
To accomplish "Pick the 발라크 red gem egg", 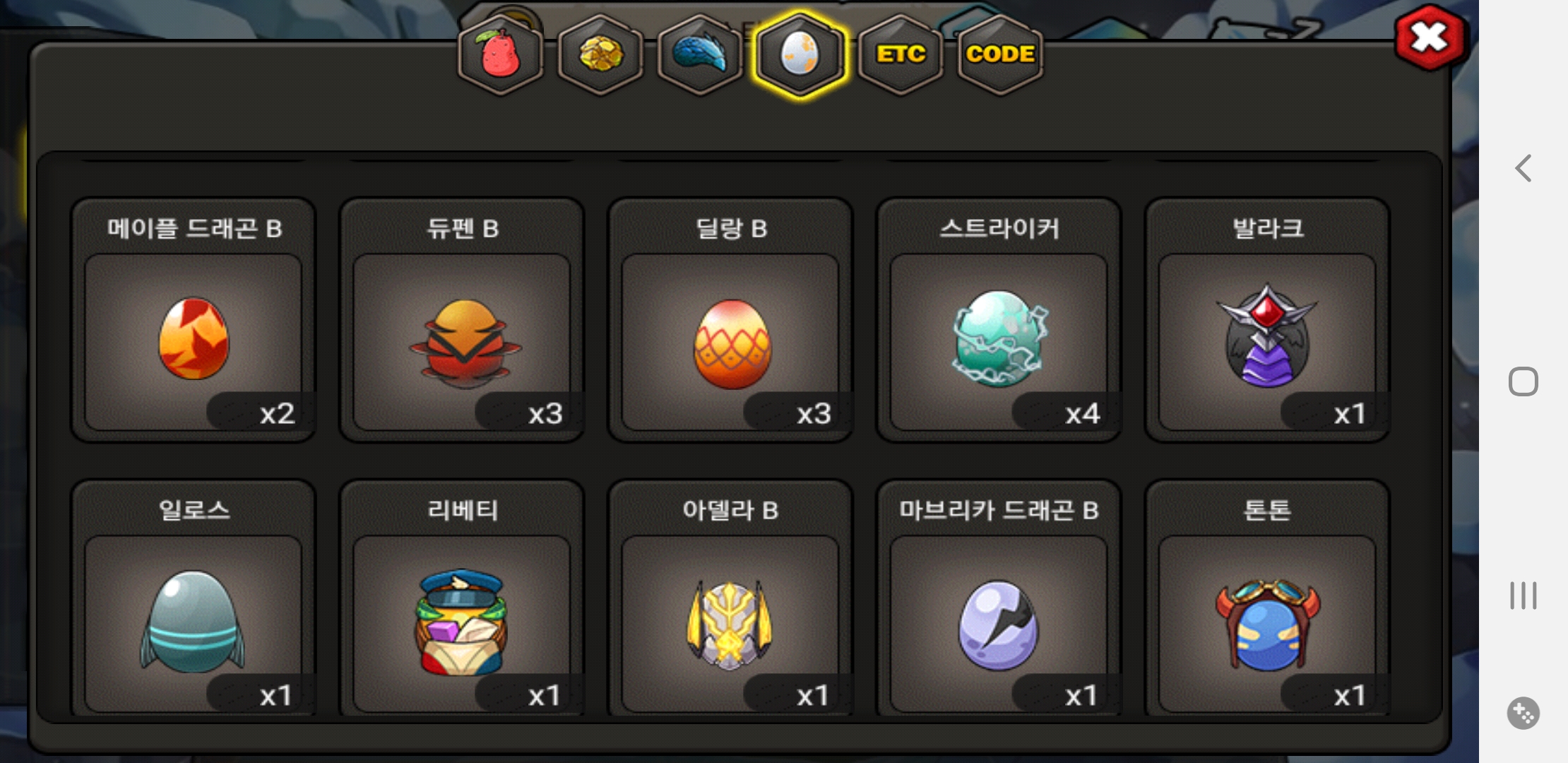I will point(1267,320).
